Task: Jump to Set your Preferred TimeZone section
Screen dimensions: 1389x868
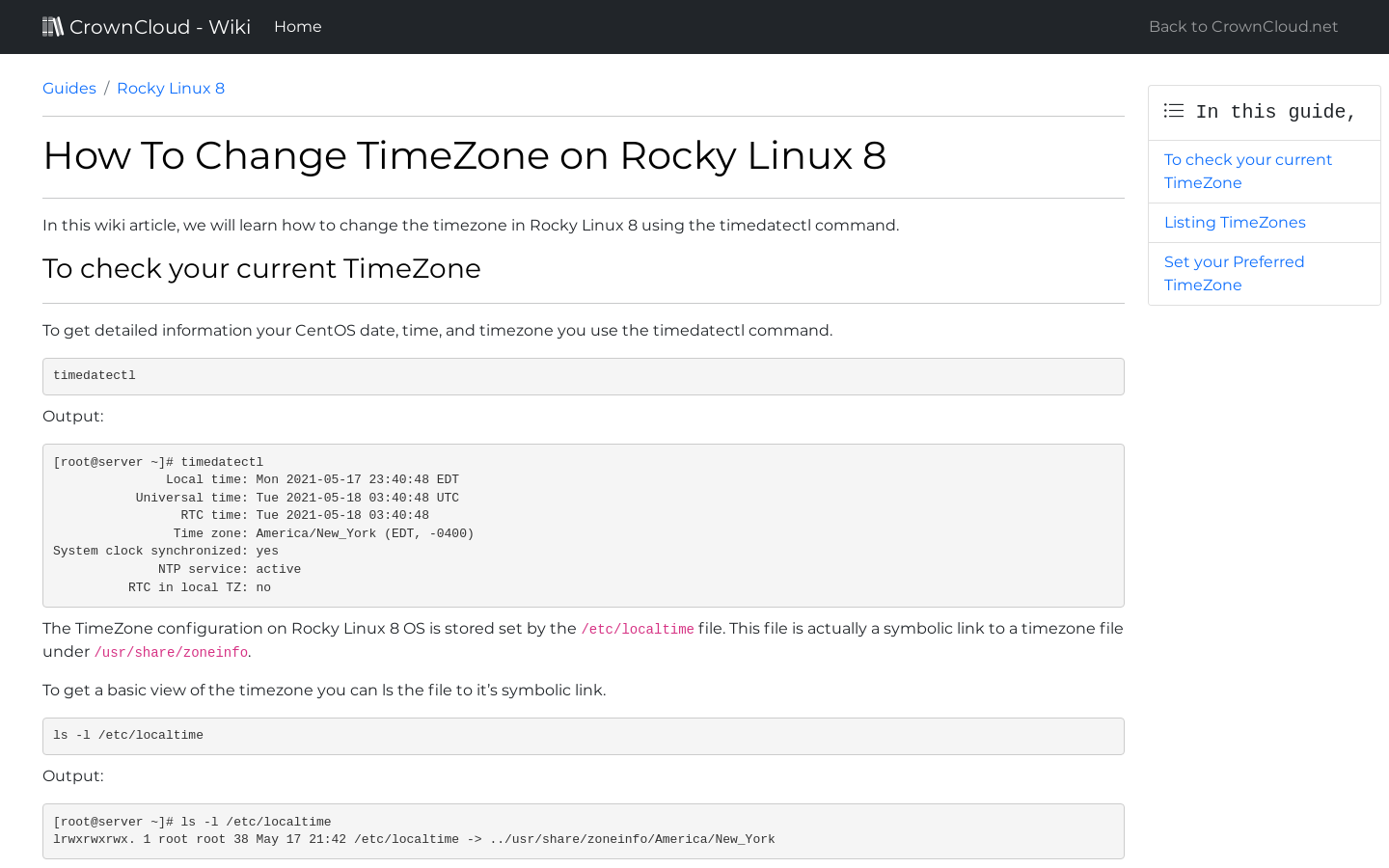Action: click(1234, 274)
